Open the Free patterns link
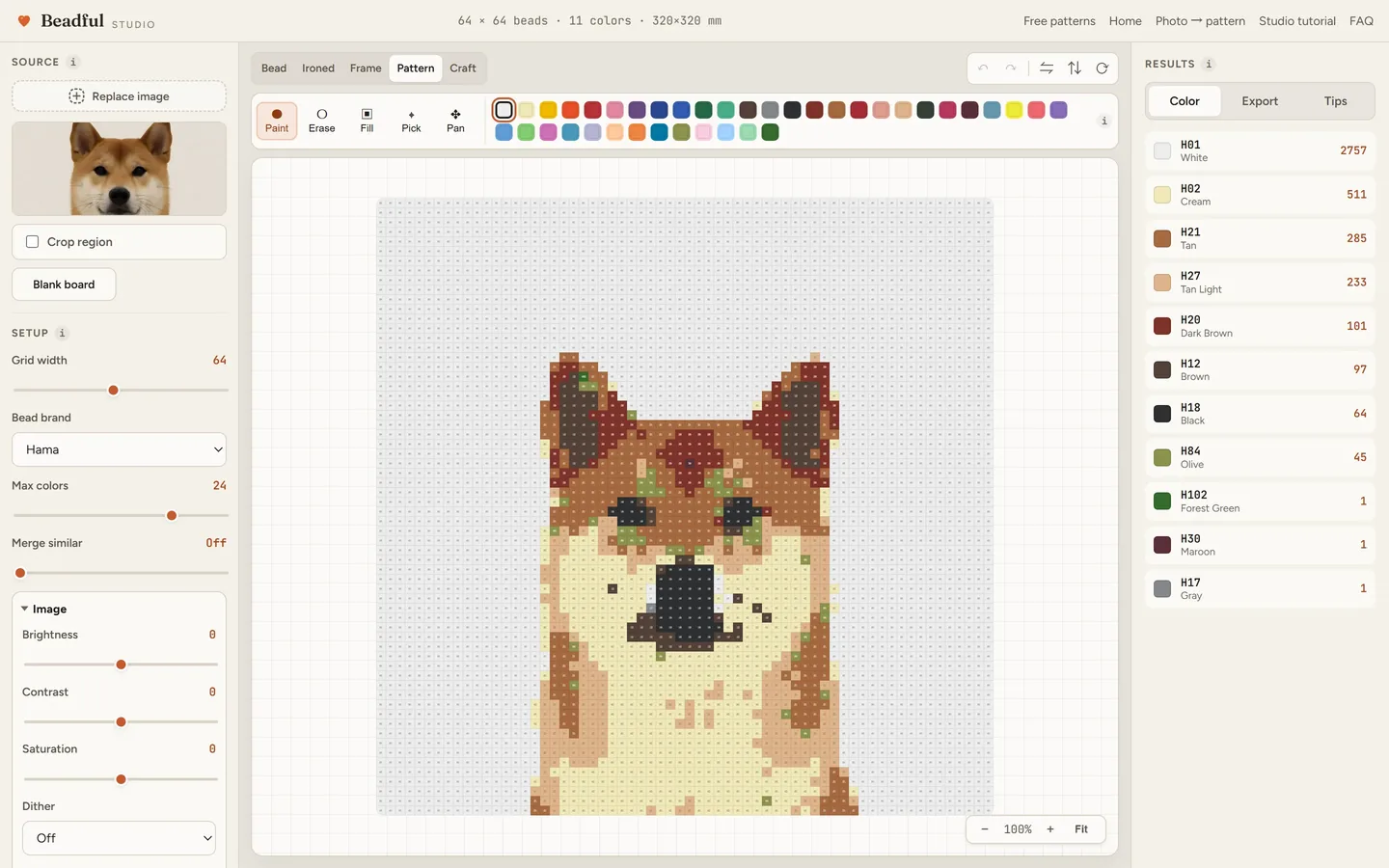1389x868 pixels. [x=1059, y=21]
